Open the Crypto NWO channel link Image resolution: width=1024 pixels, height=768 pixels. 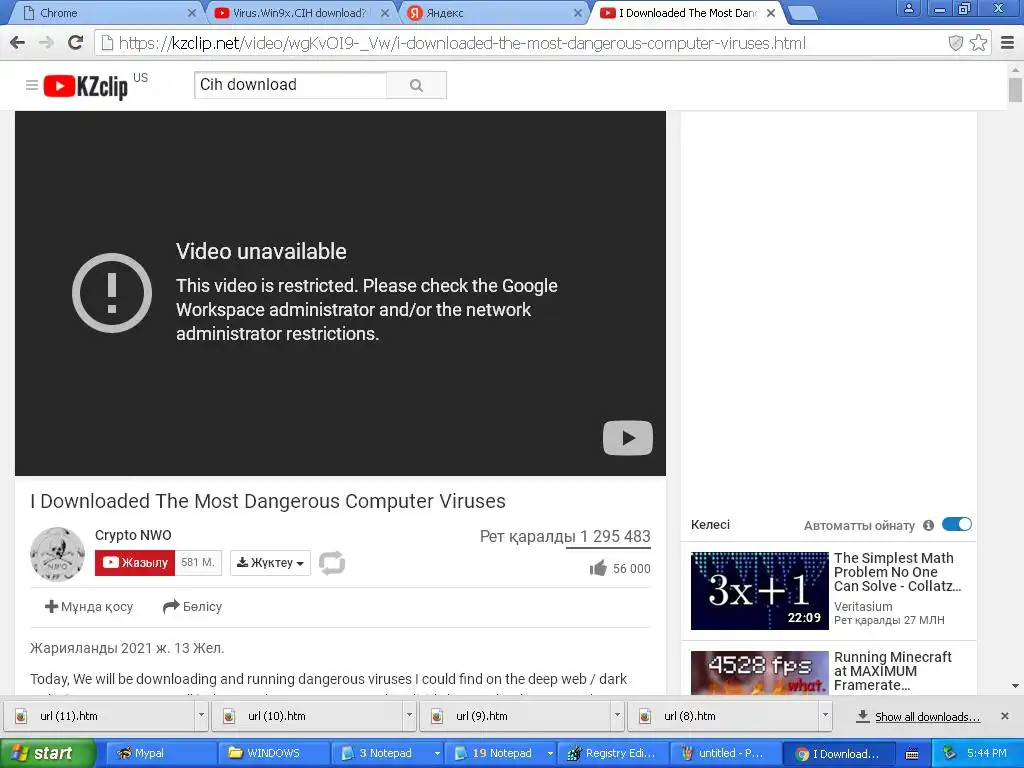(x=133, y=535)
